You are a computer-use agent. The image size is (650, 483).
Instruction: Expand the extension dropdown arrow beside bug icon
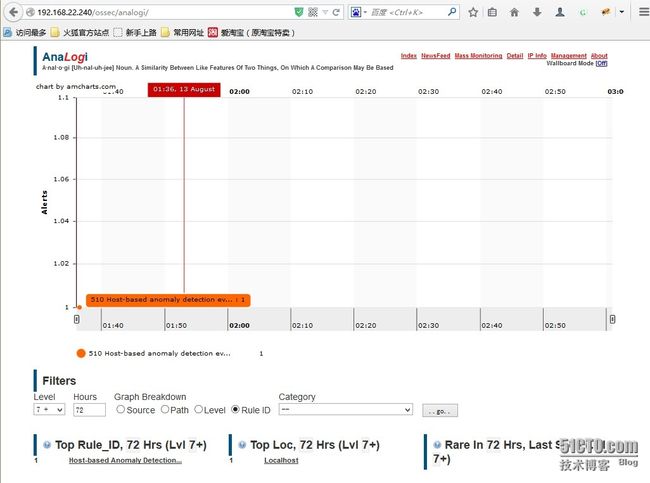[x=622, y=12]
